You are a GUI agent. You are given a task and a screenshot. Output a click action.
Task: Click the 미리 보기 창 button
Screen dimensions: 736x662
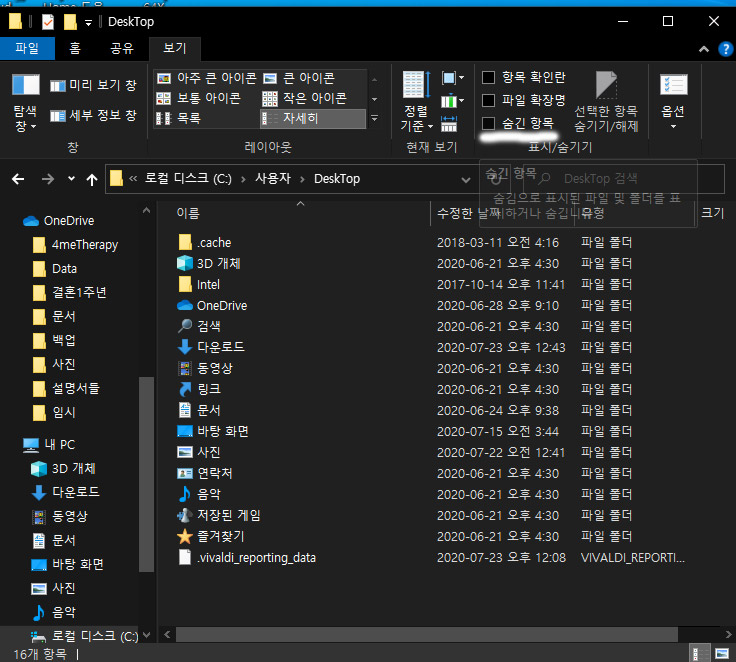[94, 86]
